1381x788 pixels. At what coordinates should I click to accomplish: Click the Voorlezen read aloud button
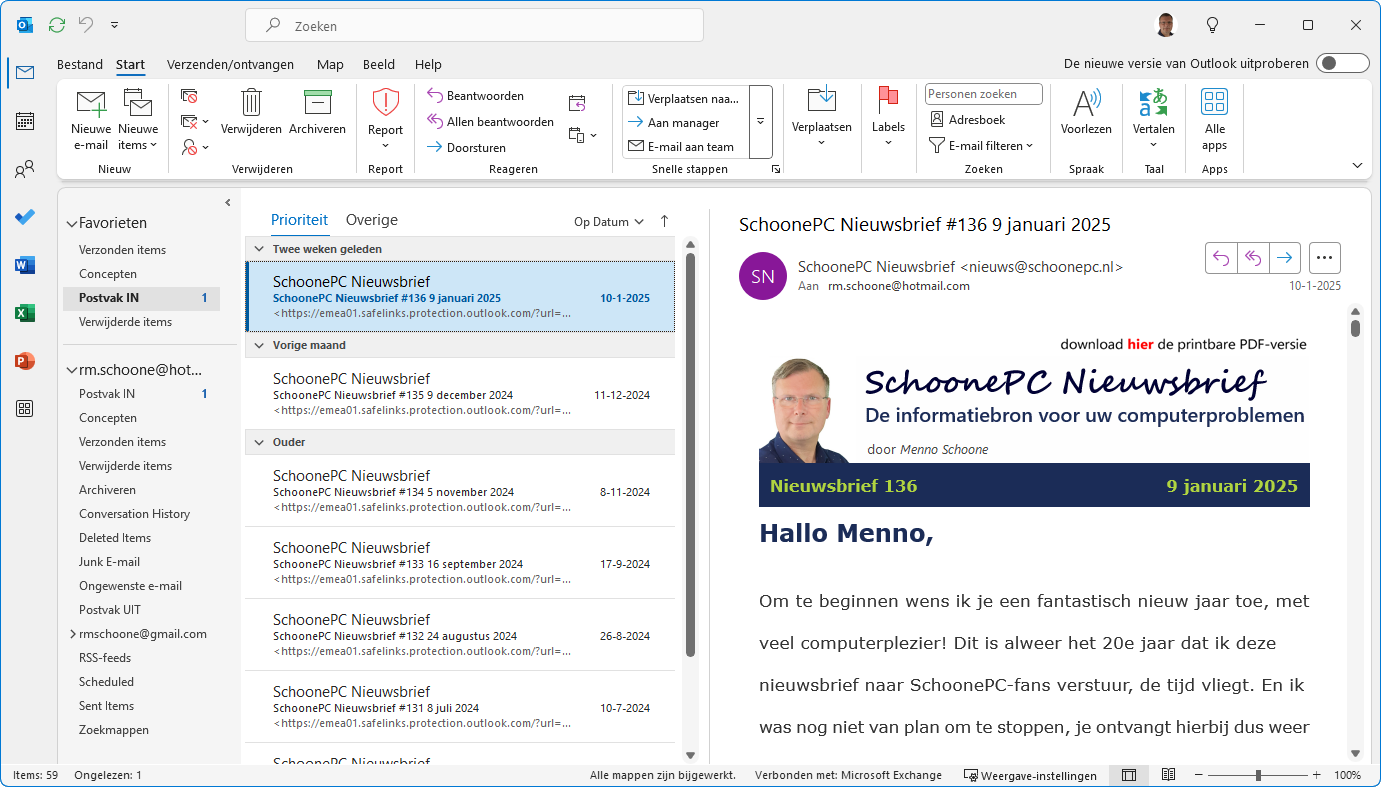[x=1086, y=112]
